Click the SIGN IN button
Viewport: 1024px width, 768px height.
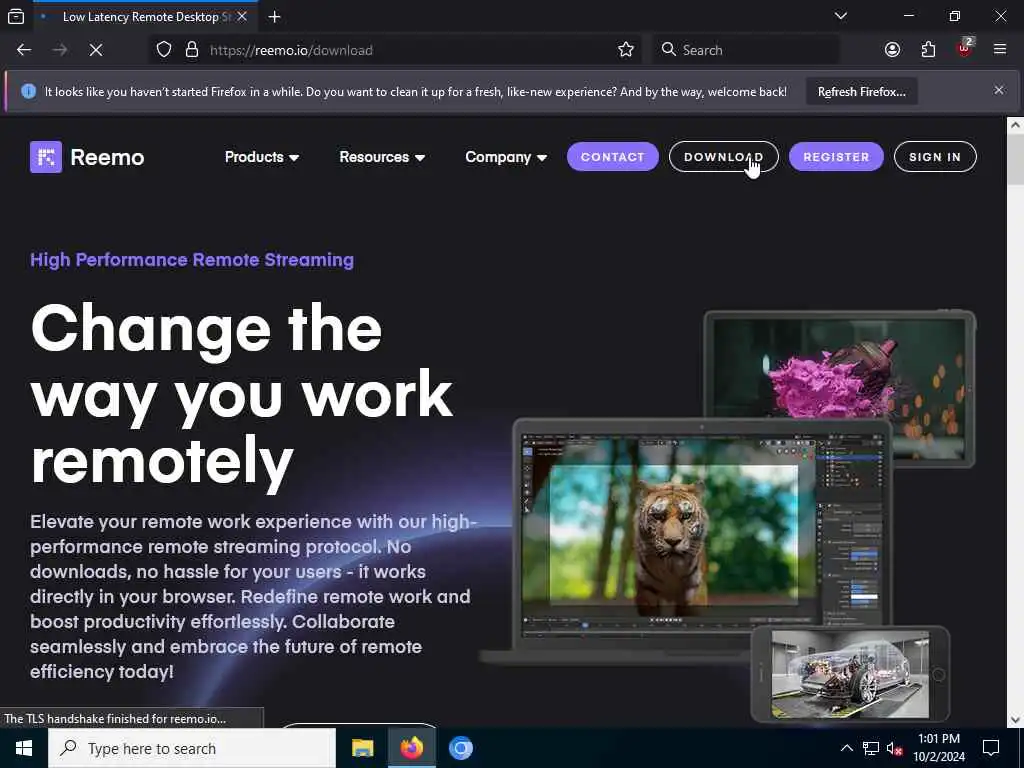(935, 157)
